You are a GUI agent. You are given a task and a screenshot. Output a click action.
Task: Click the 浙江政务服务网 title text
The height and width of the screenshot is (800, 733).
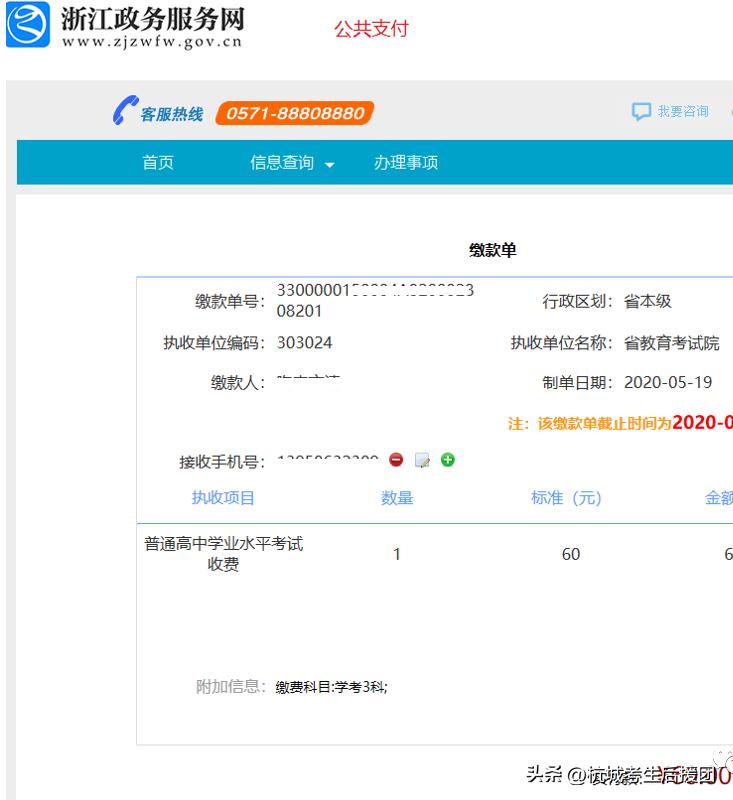pyautogui.click(x=153, y=19)
